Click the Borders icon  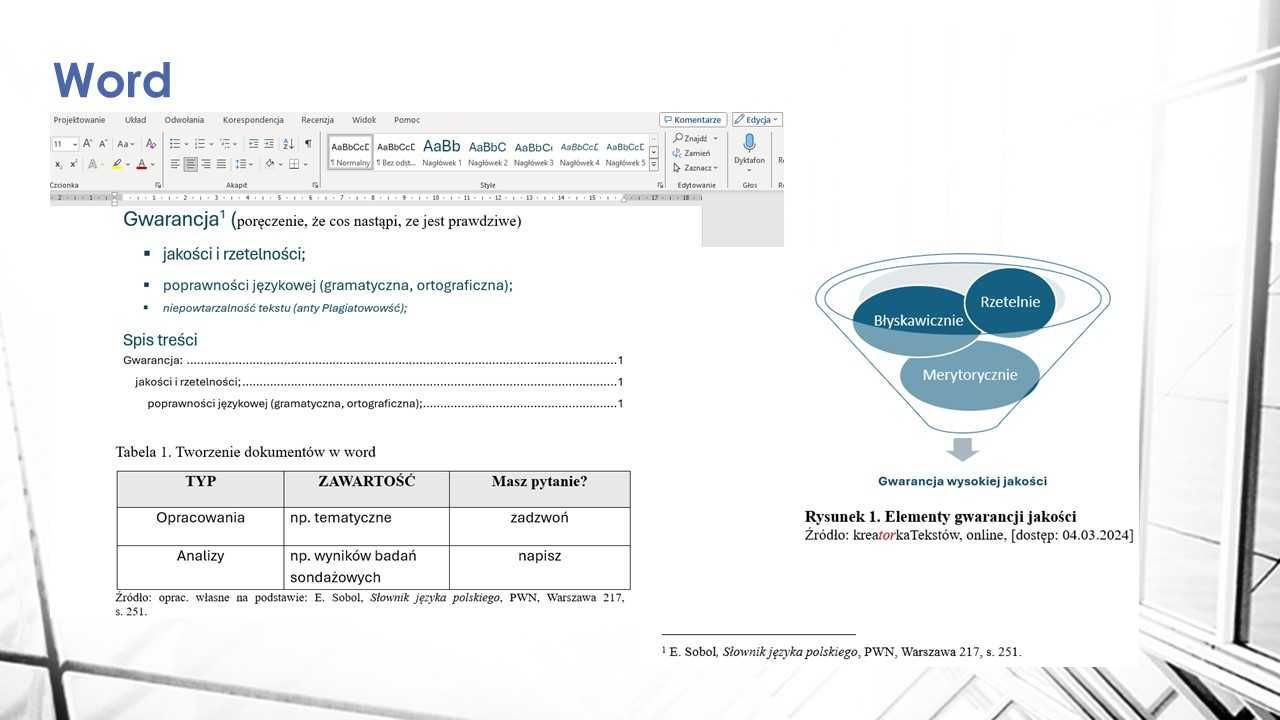point(294,164)
